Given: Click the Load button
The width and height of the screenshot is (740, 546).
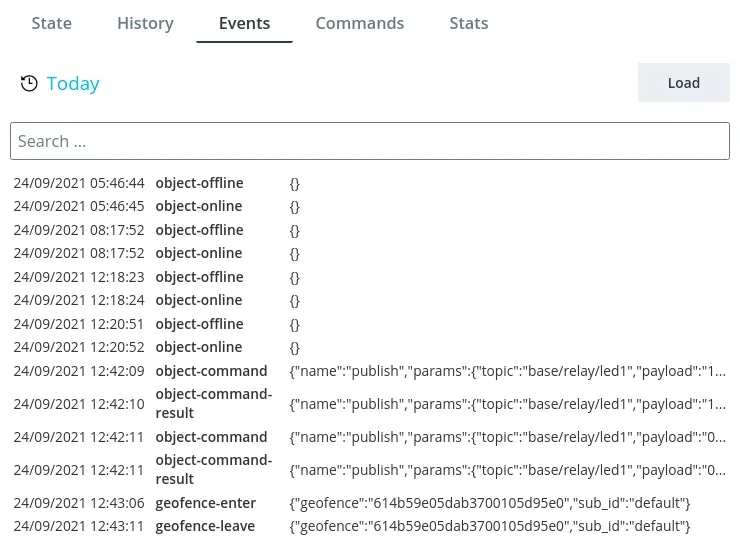Looking at the screenshot, I should click(683, 83).
